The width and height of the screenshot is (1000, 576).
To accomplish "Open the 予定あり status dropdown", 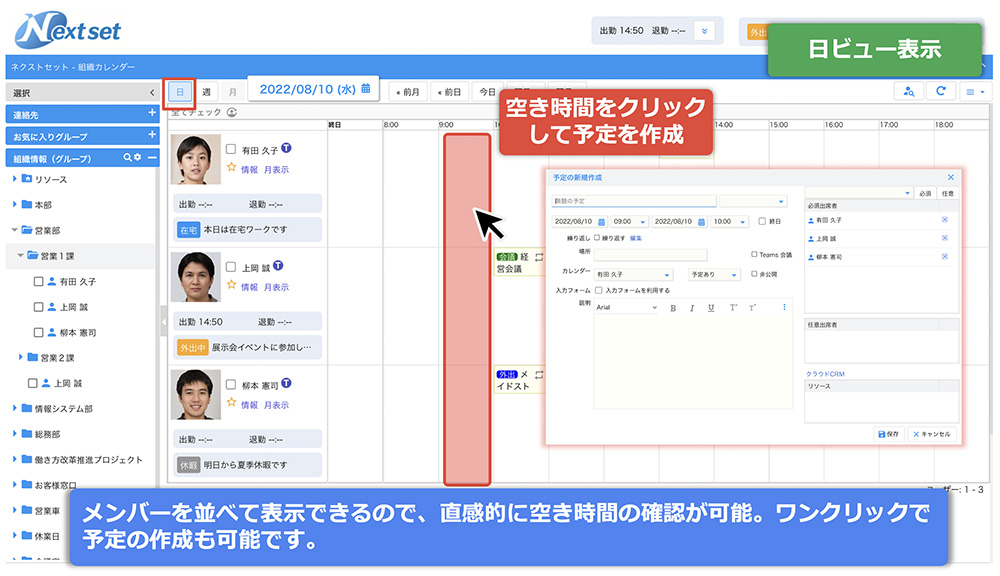I will point(714,274).
